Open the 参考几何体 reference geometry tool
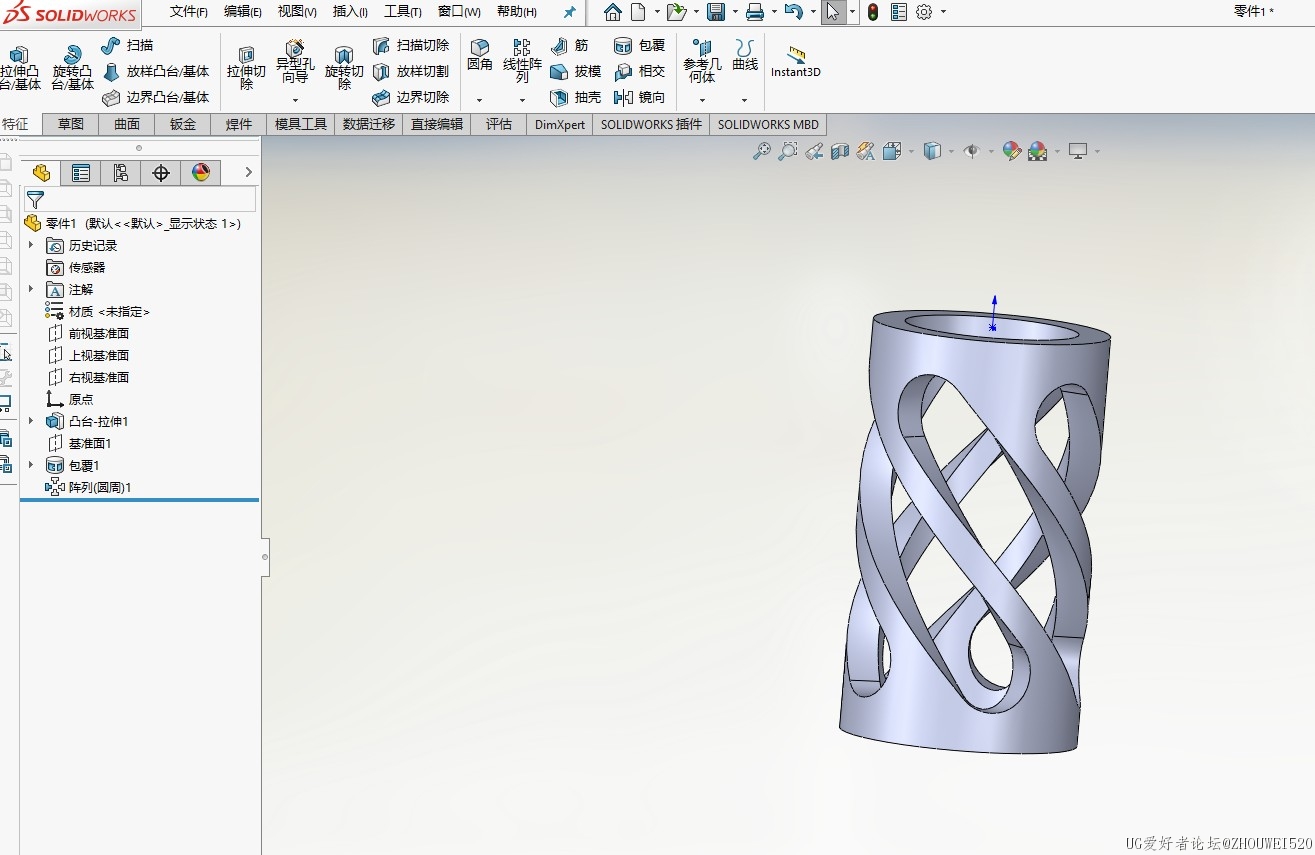 702,62
